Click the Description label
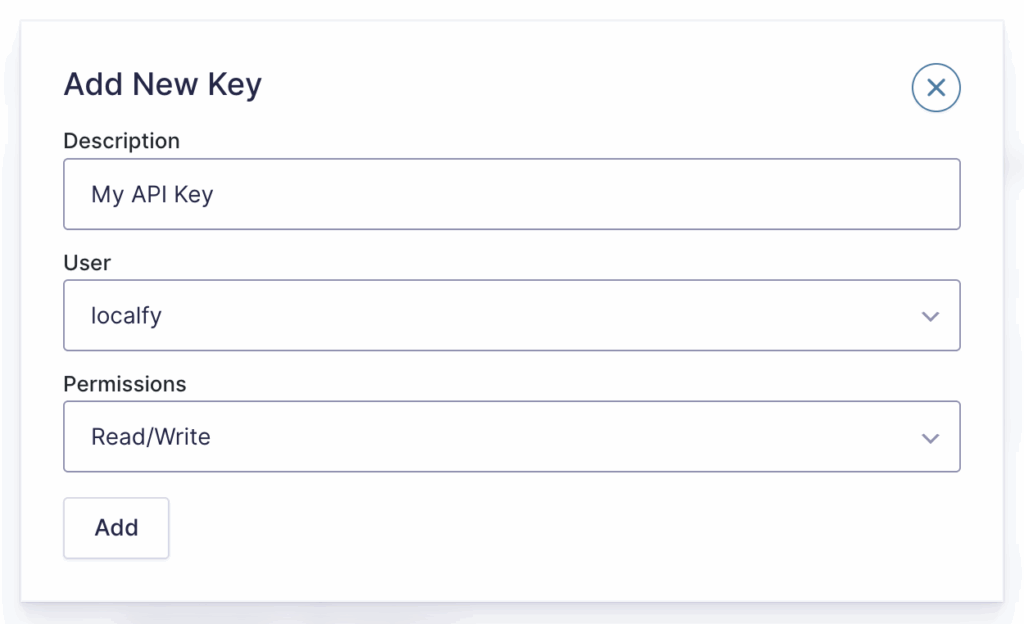Screen dimensions: 1024x624 pos(121,141)
